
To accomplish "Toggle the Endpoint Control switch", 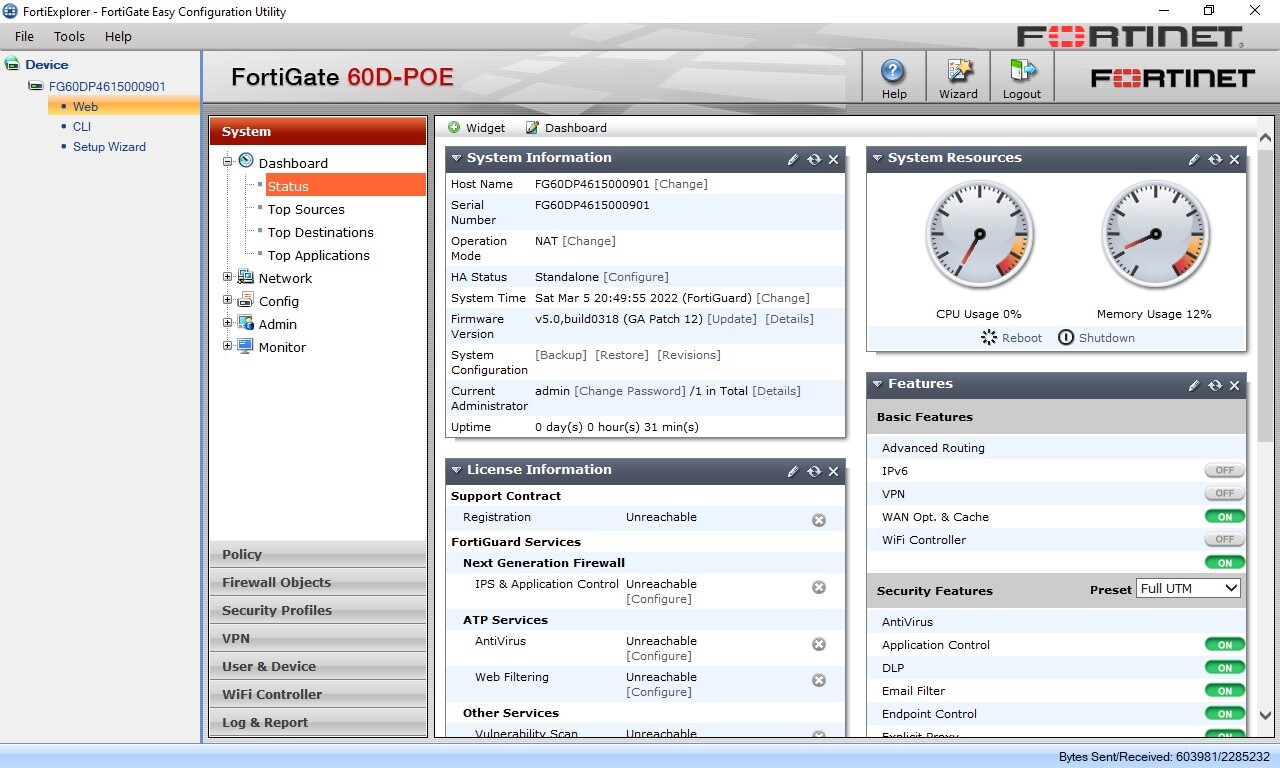I will click(x=1225, y=714).
